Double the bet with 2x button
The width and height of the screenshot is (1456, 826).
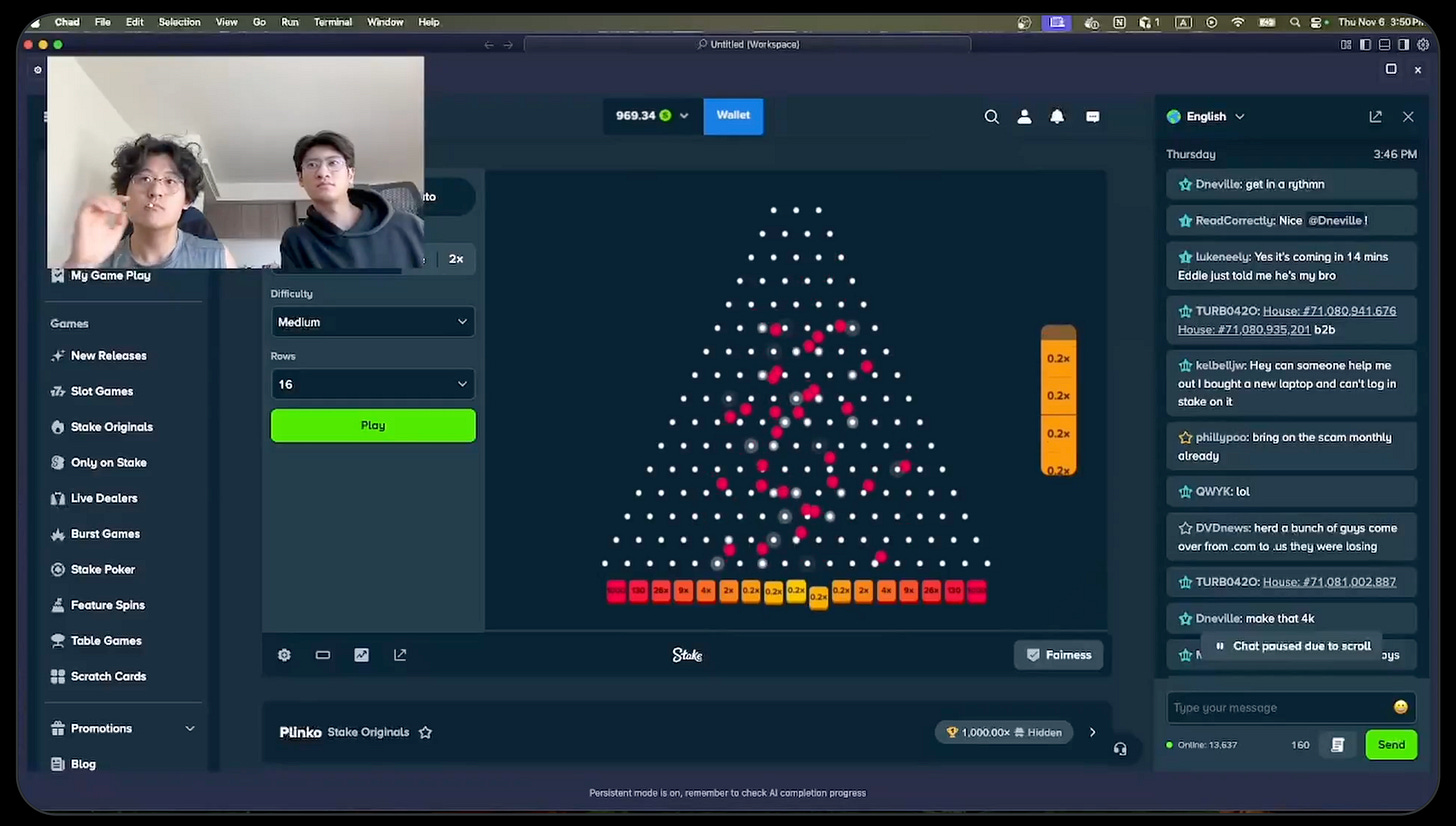456,259
